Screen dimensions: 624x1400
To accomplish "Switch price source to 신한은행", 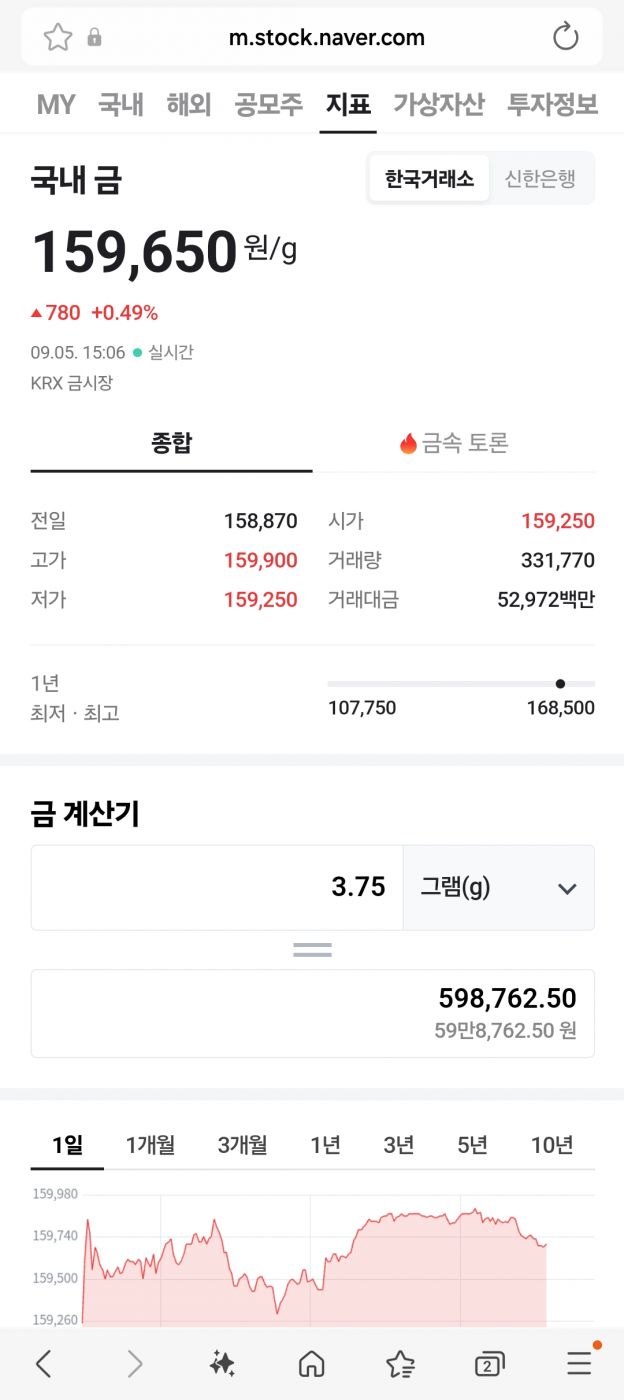I will 540,179.
